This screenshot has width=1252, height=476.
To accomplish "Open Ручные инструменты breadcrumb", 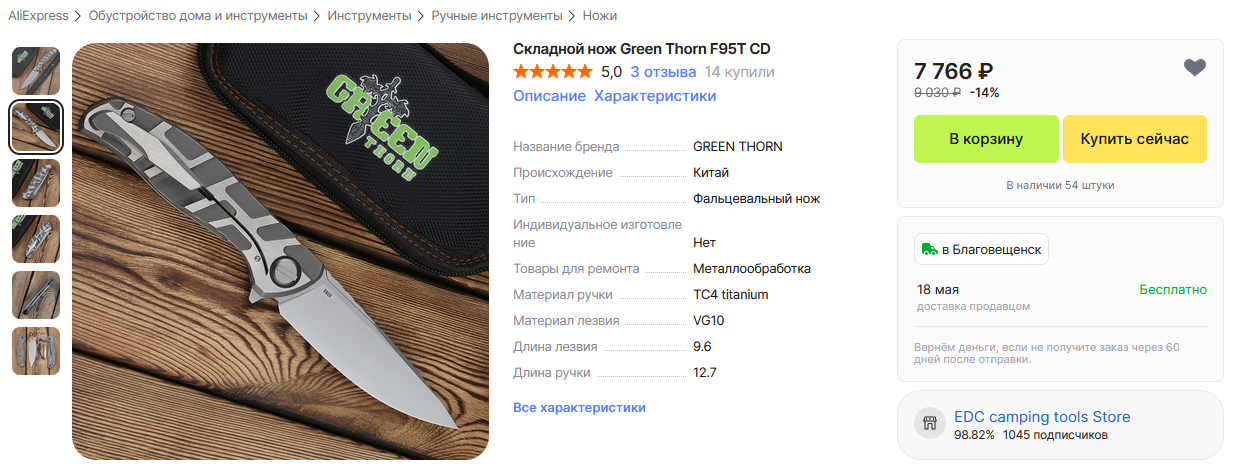I will click(497, 16).
